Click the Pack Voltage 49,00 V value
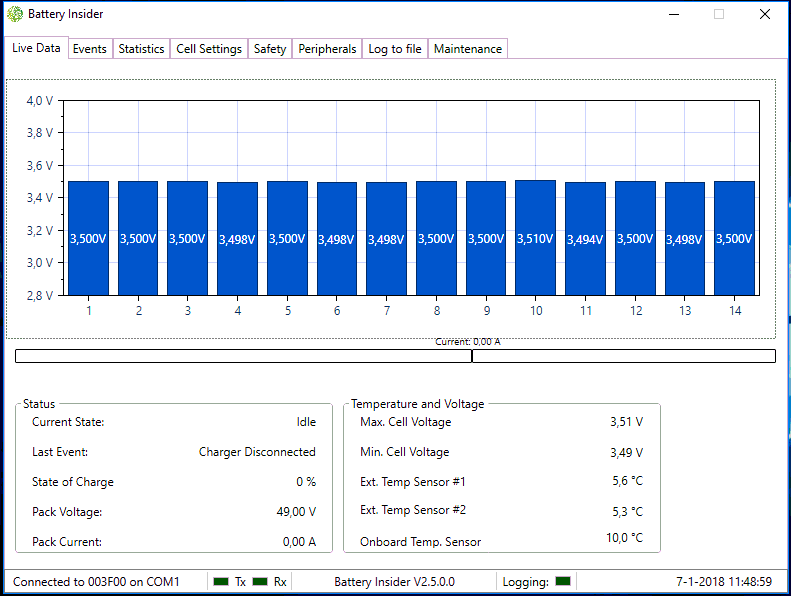Viewport: 791px width, 596px height. (x=296, y=512)
